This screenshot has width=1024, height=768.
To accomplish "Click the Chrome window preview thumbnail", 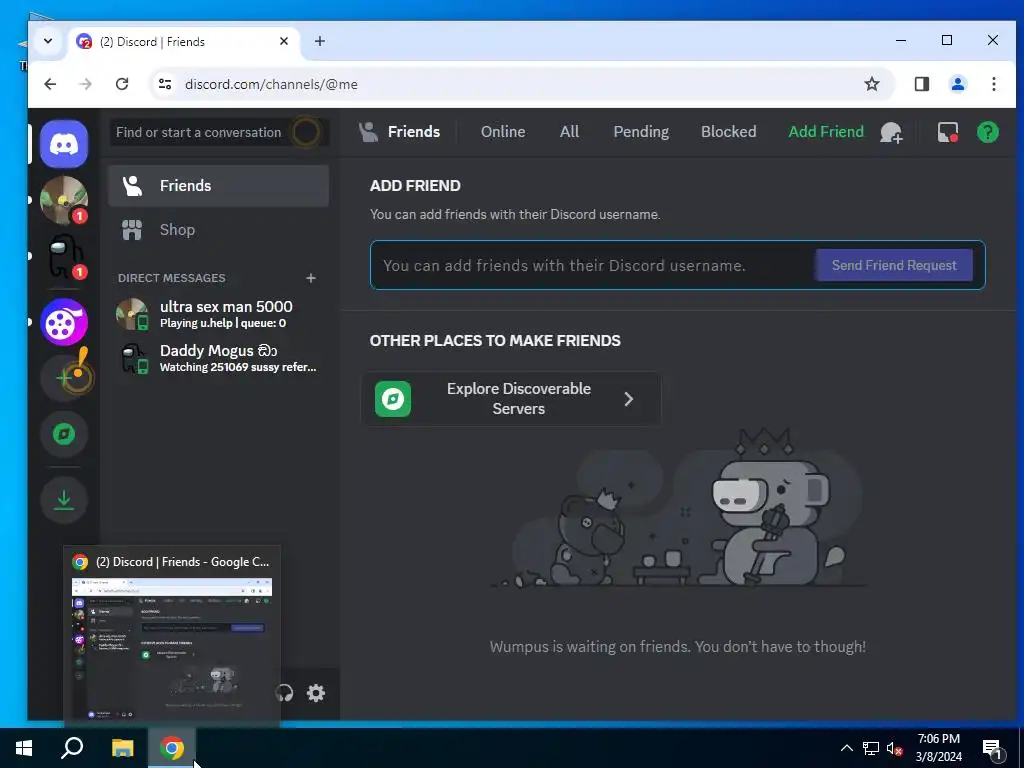I will (172, 649).
